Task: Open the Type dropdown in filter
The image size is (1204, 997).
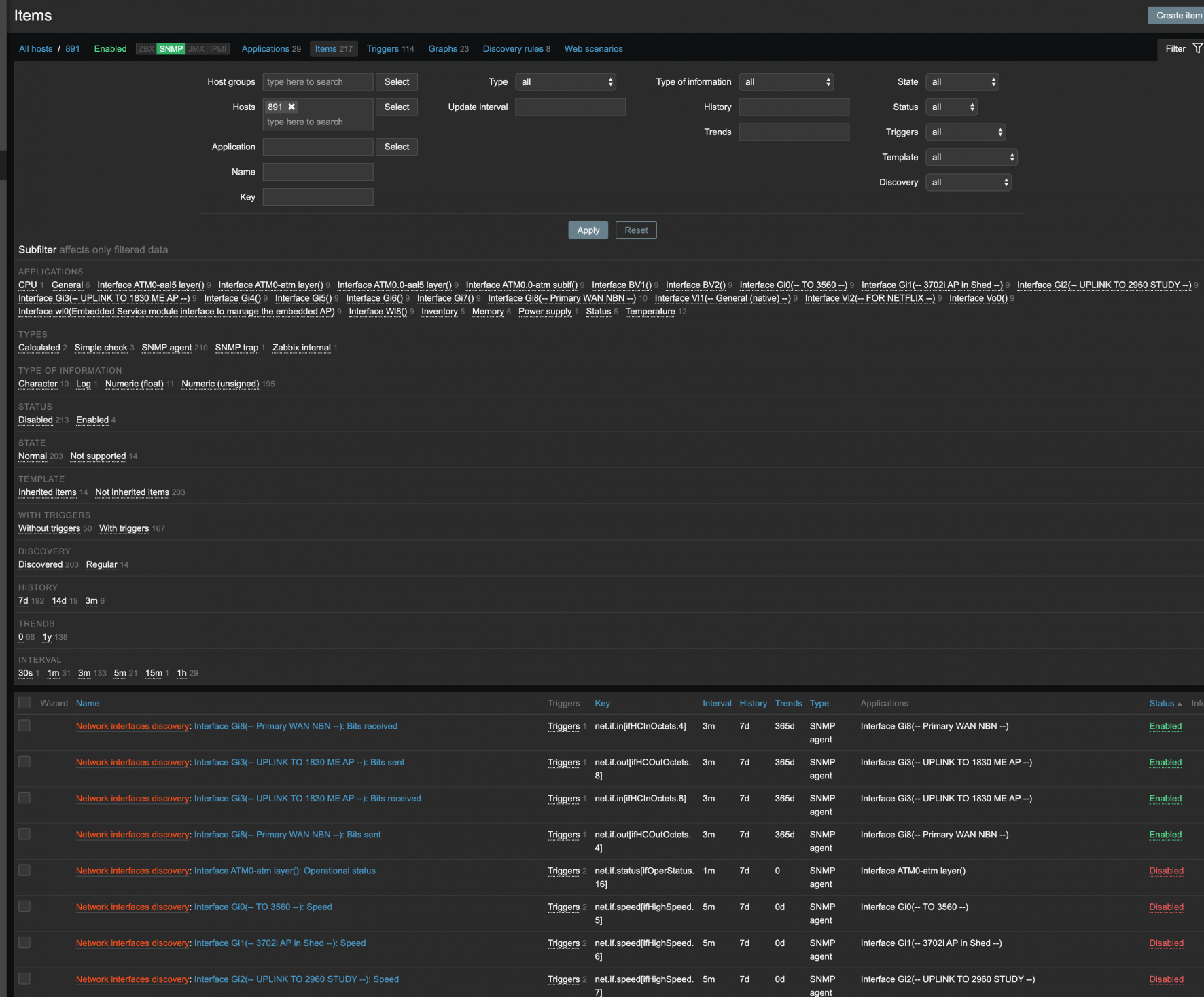Action: (x=565, y=82)
